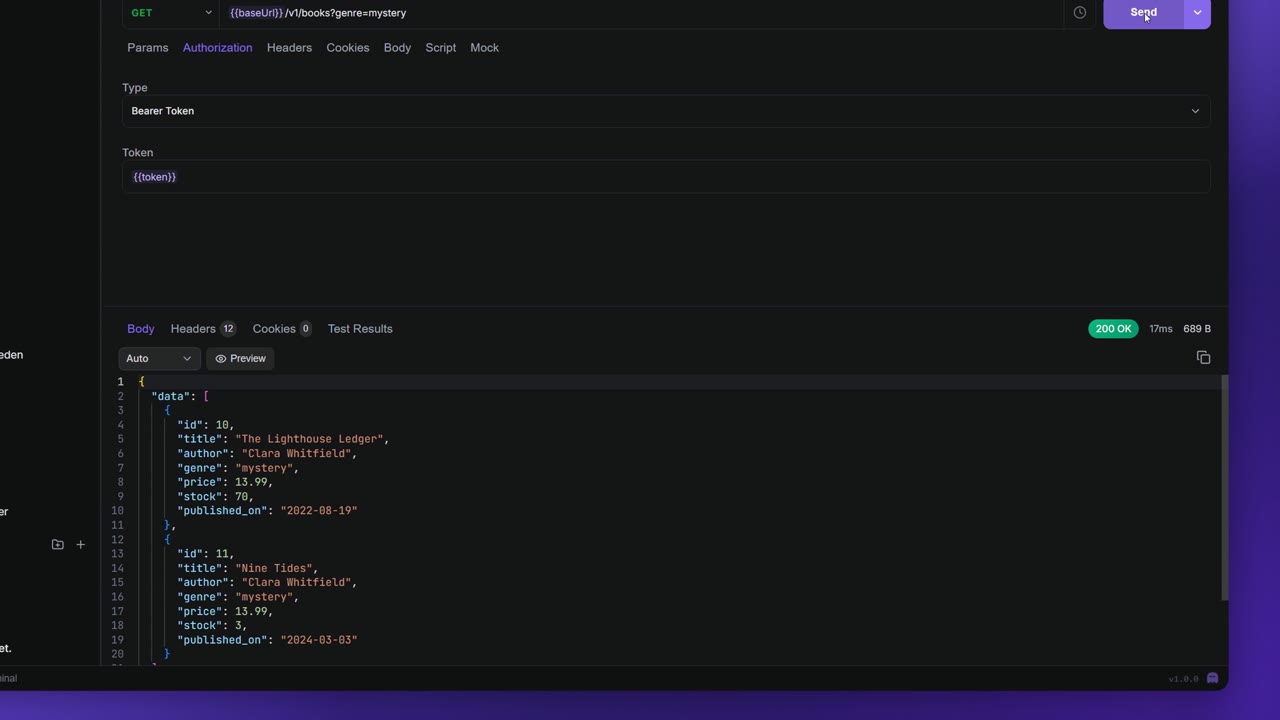The image size is (1280, 720).
Task: Show the response Headers tab with 12 badge
Action: (x=203, y=329)
